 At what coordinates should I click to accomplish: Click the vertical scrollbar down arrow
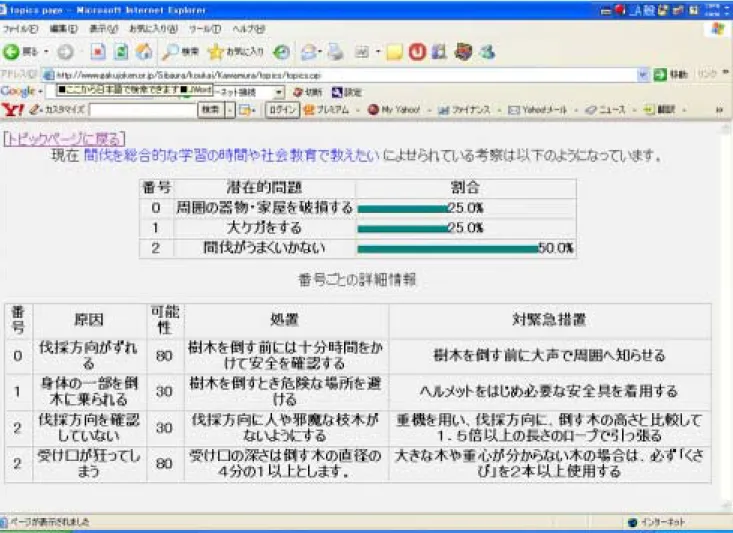tap(726, 505)
